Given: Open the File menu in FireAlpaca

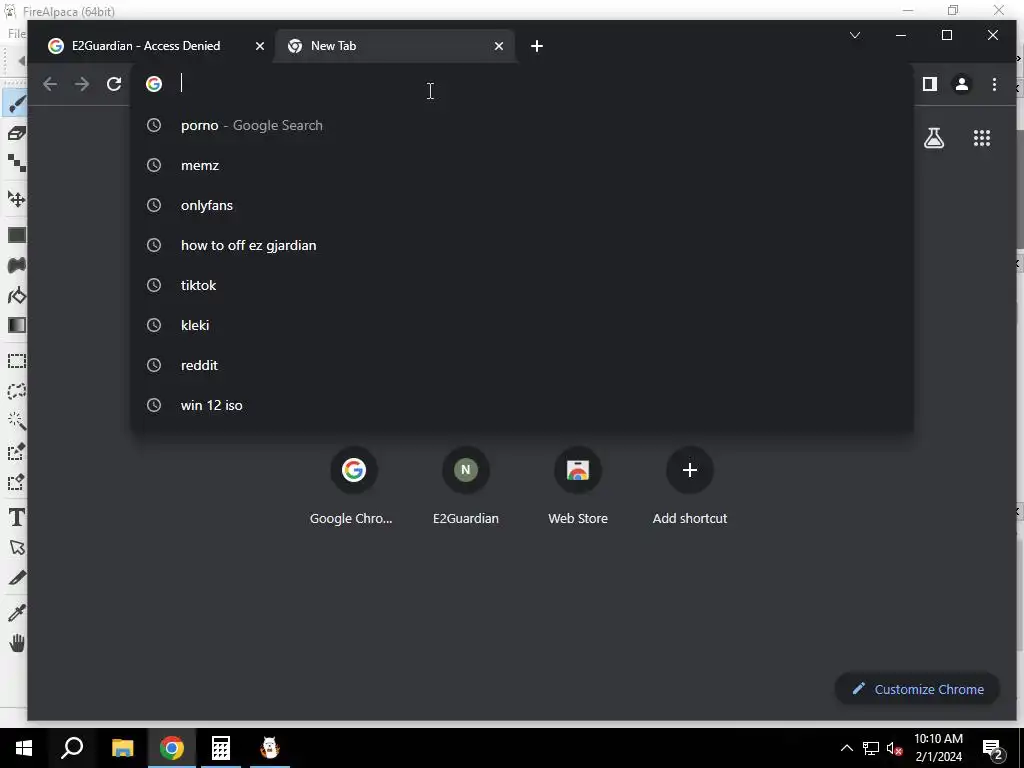Looking at the screenshot, I should 16,33.
